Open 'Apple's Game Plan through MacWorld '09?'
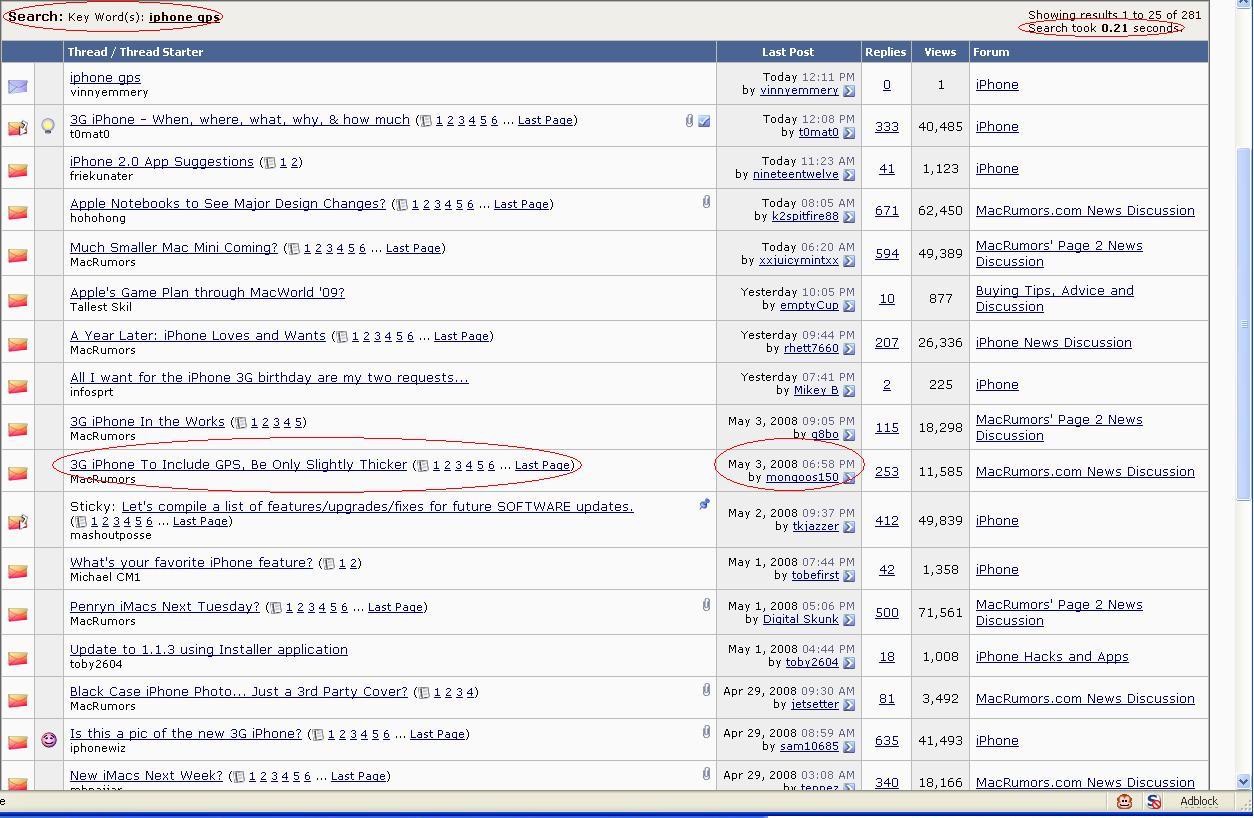The image size is (1254, 818). [207, 293]
